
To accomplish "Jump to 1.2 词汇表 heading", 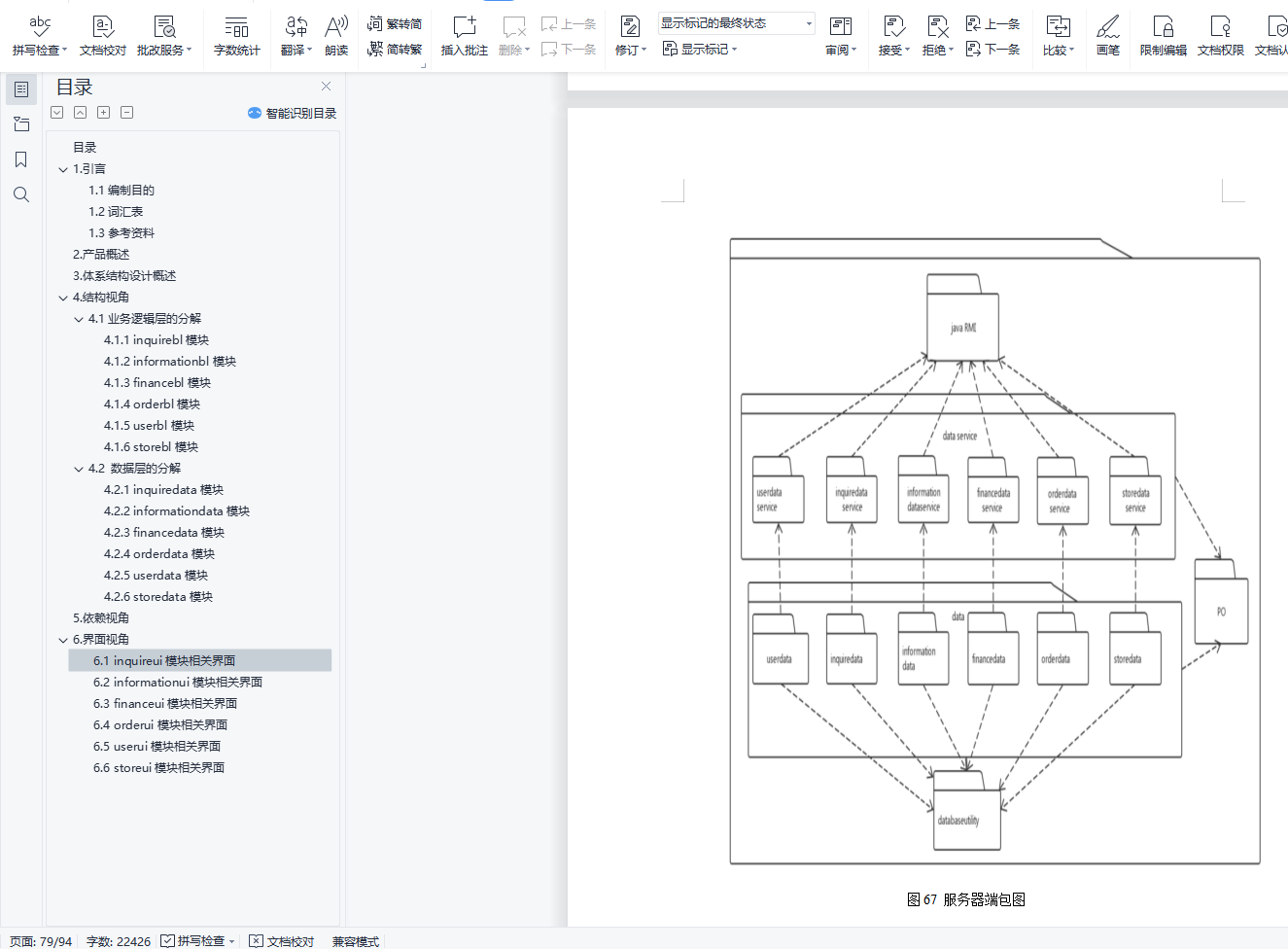I will coord(116,212).
